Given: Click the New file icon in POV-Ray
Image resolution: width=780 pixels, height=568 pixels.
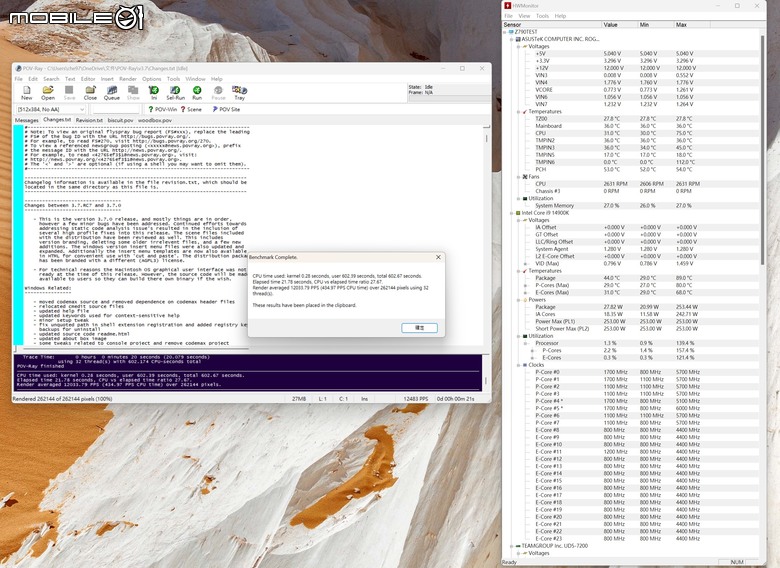Looking at the screenshot, I should tap(27, 93).
